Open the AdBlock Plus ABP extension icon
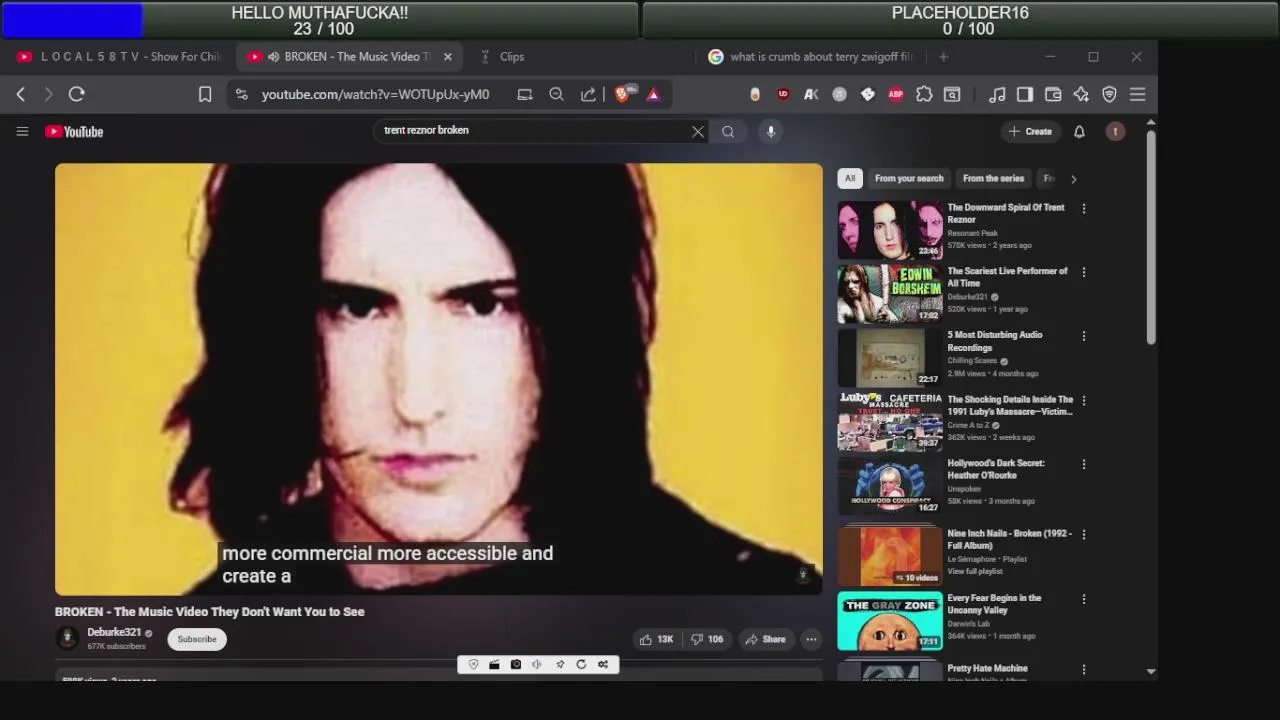This screenshot has width=1280, height=720. click(x=896, y=94)
